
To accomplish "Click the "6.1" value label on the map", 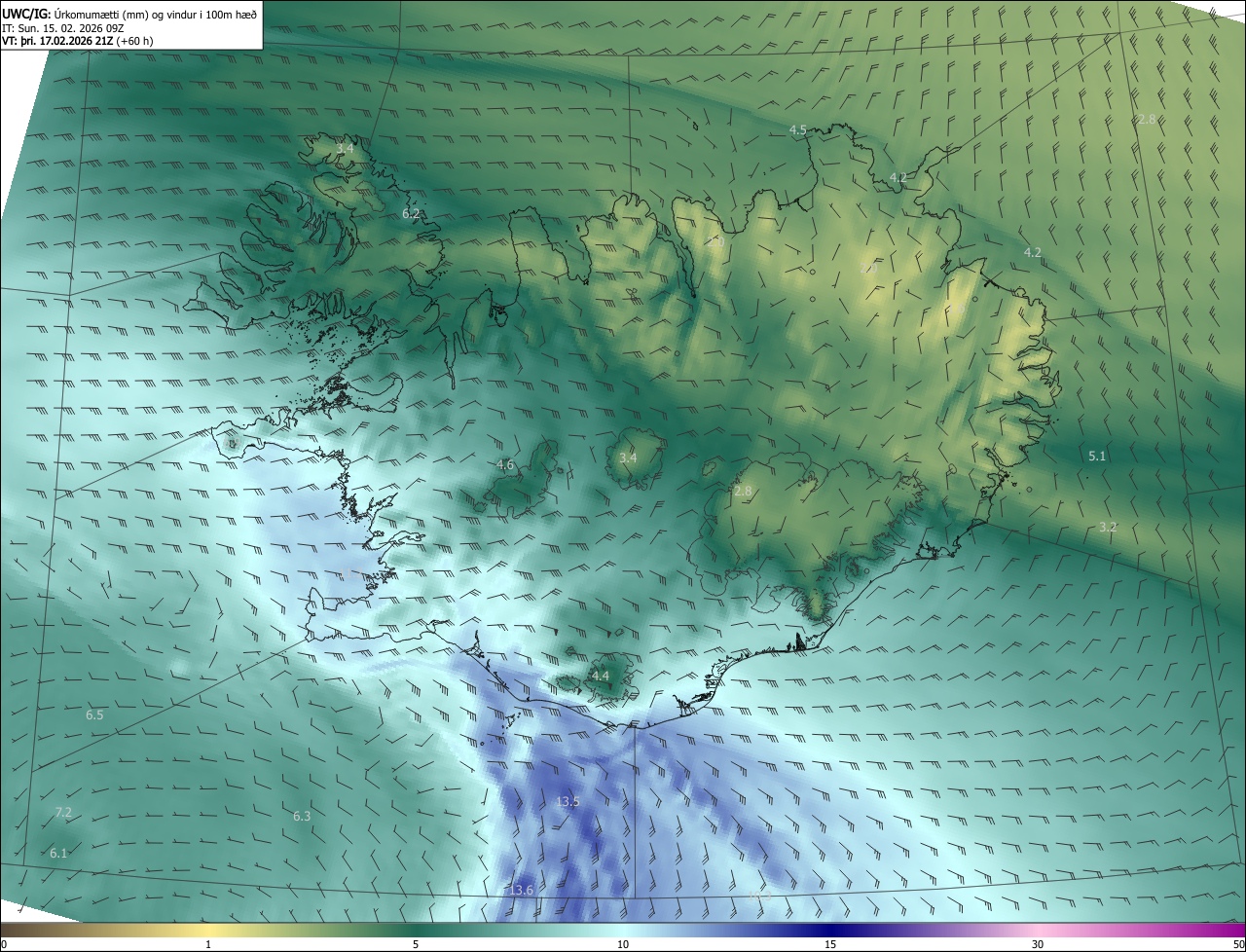I will tap(59, 853).
